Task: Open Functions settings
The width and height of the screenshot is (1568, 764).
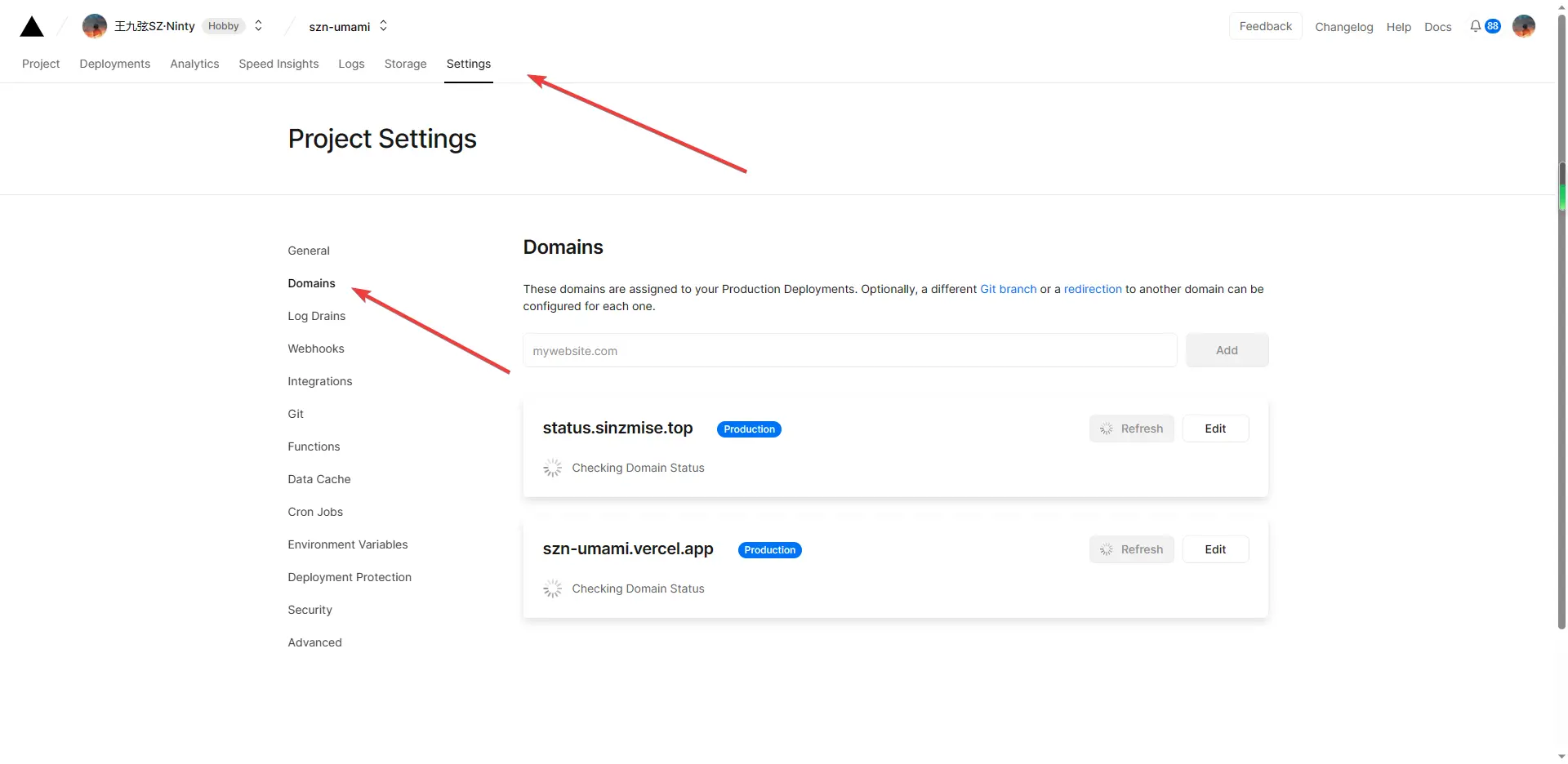Action: pos(314,446)
